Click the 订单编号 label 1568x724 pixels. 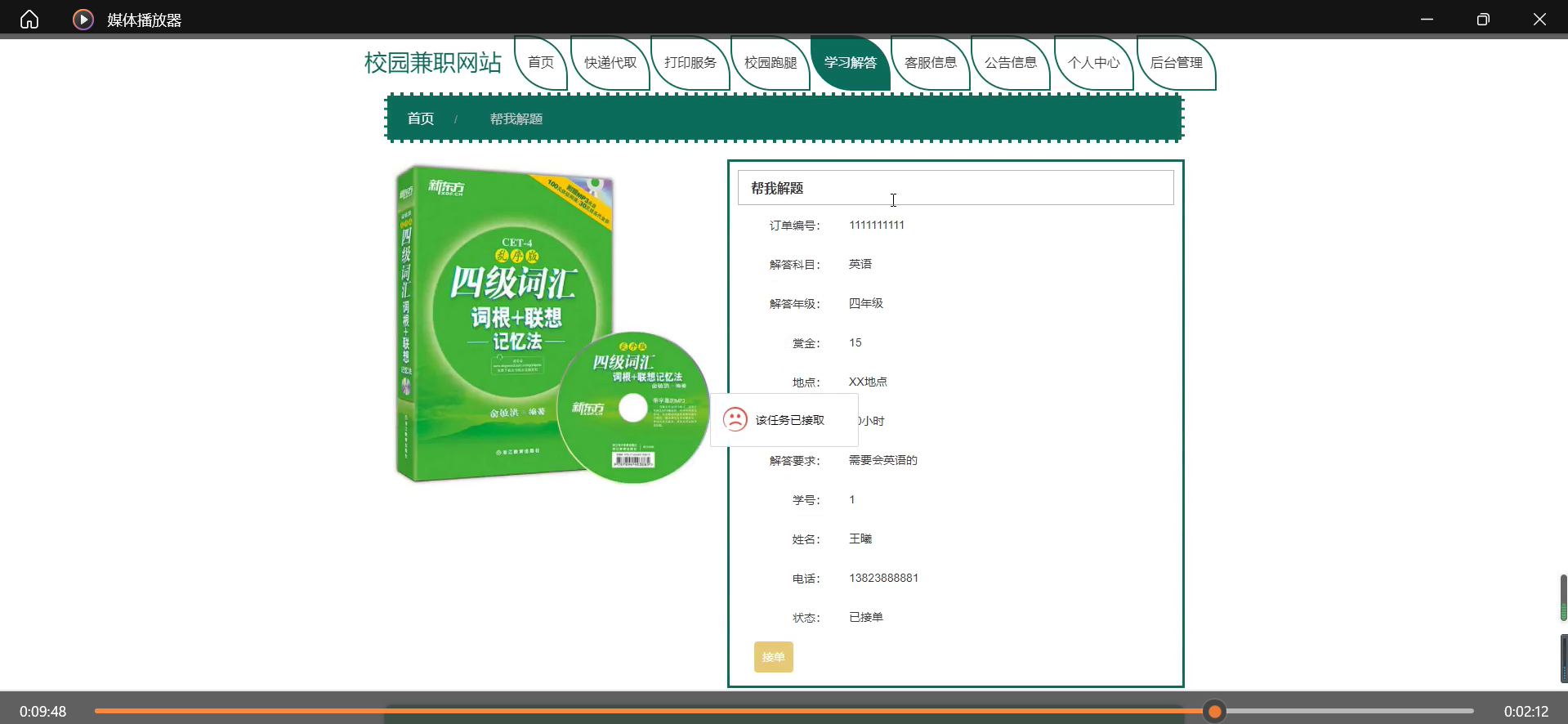tap(794, 226)
